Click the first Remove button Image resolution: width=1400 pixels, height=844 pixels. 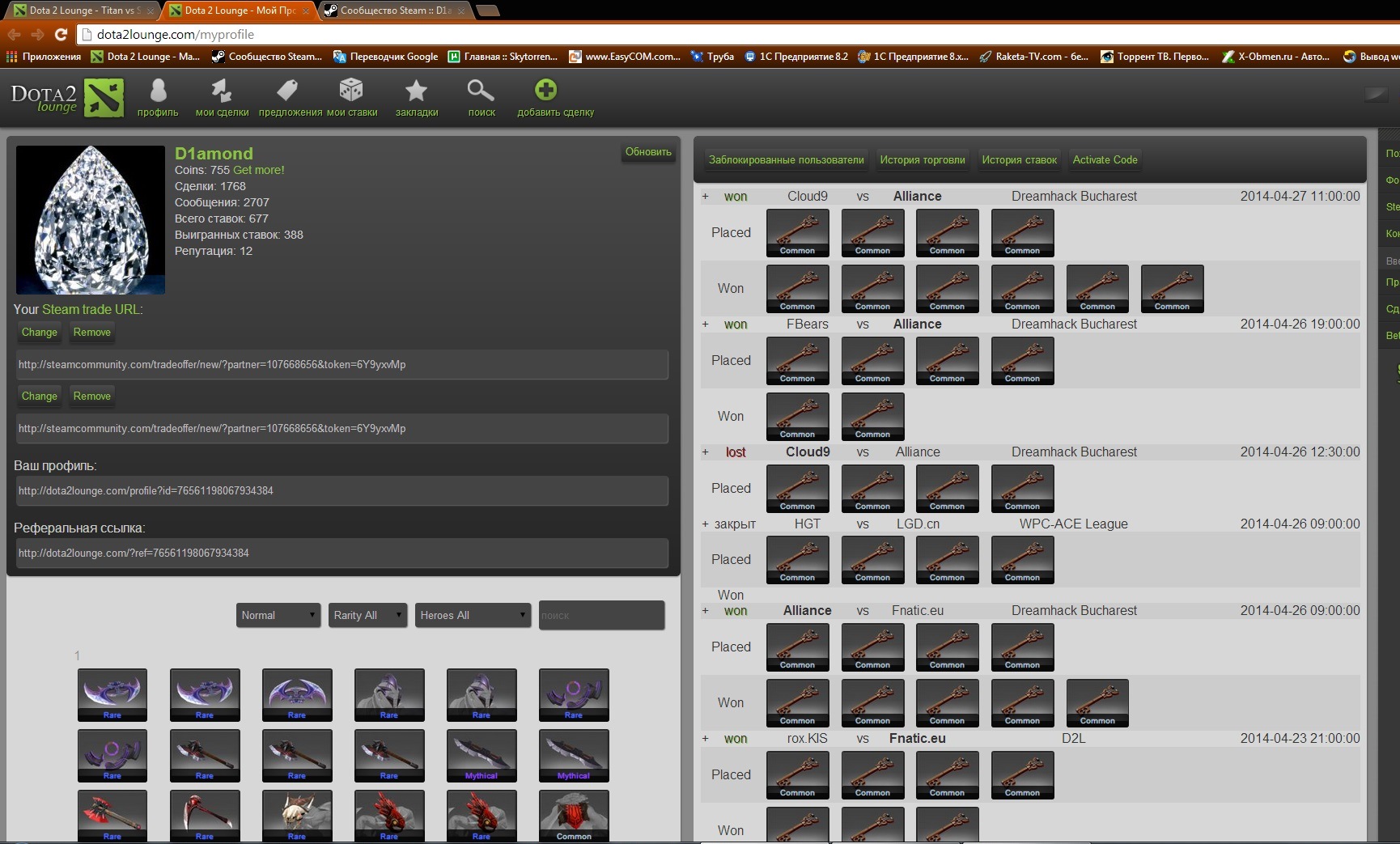[91, 333]
